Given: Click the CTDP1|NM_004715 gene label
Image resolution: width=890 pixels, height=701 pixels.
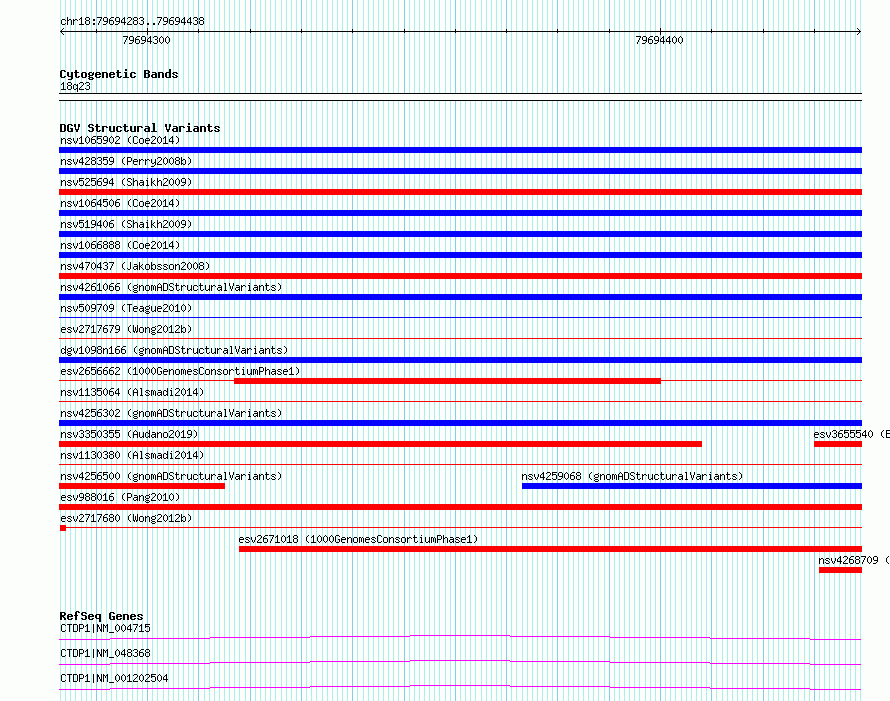Looking at the screenshot, I should (x=105, y=628).
